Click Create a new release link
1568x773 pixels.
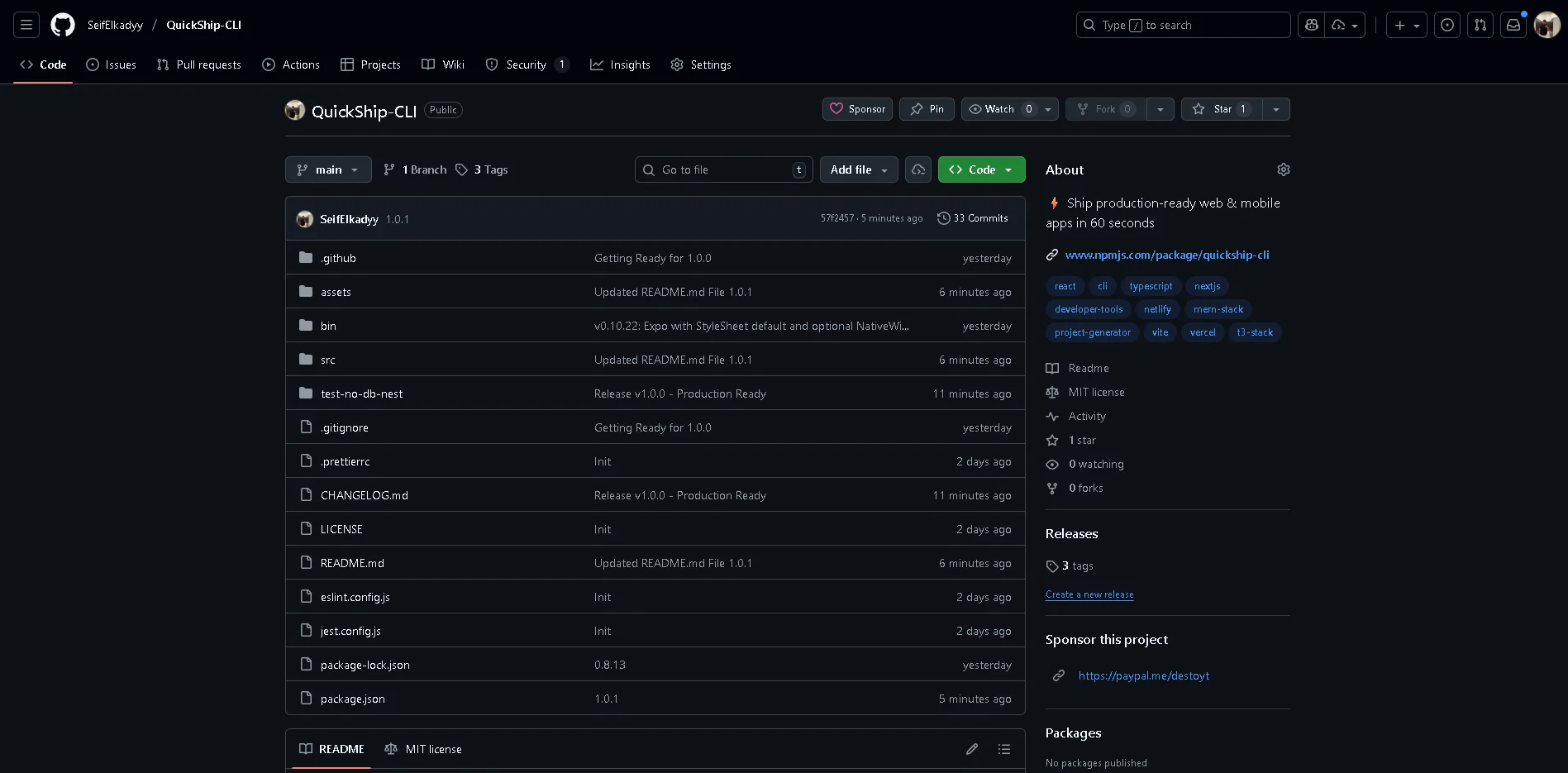pyautogui.click(x=1089, y=594)
